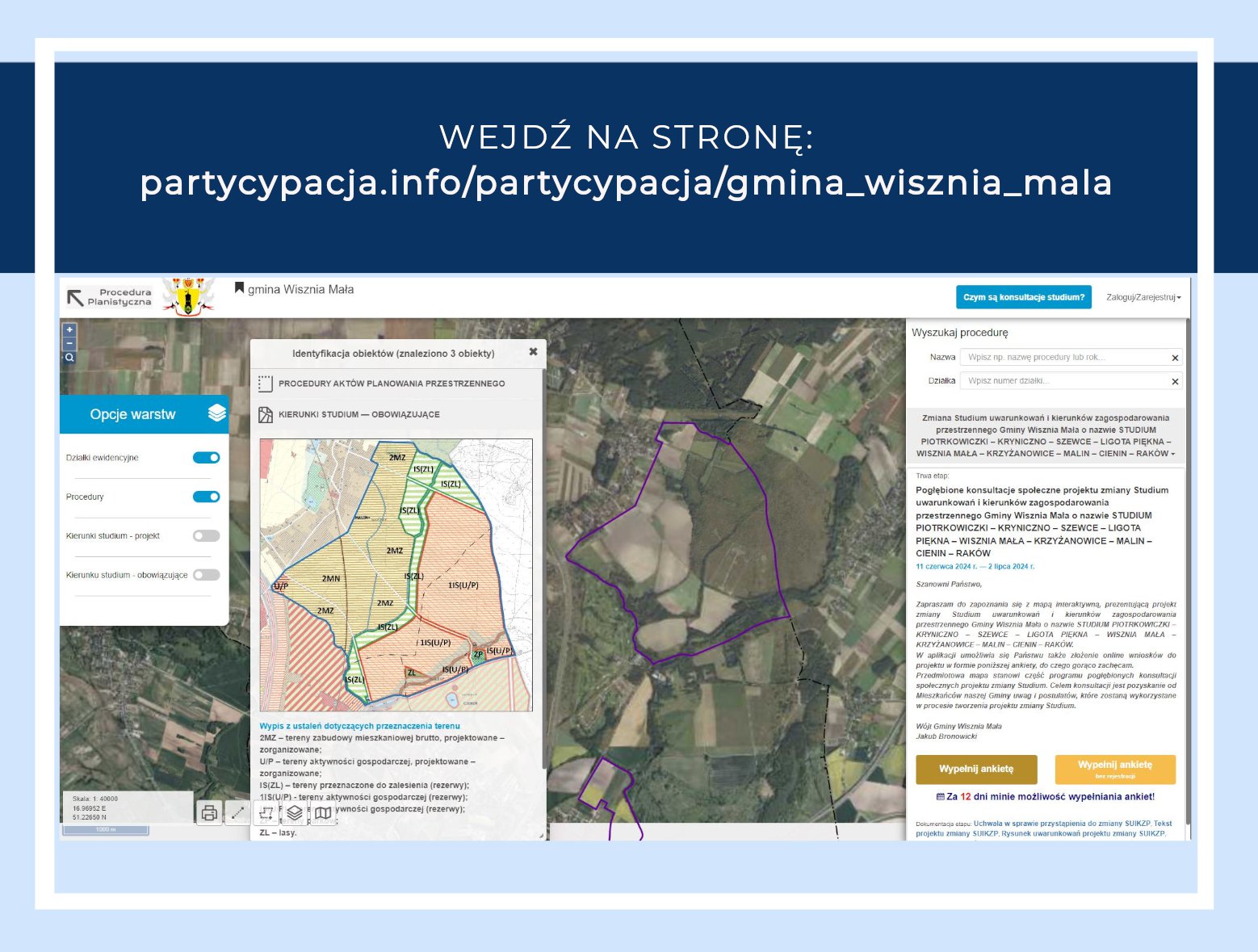This screenshot has height=952, width=1258.
Task: Click the Nazwa procedure search field
Action: coord(1070,357)
